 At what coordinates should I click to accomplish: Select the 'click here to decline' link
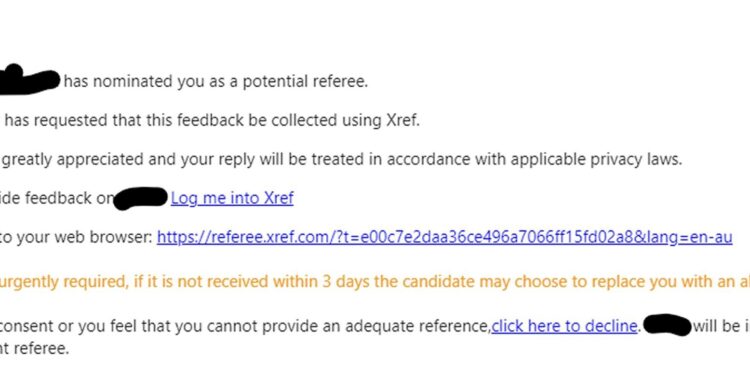(x=564, y=326)
